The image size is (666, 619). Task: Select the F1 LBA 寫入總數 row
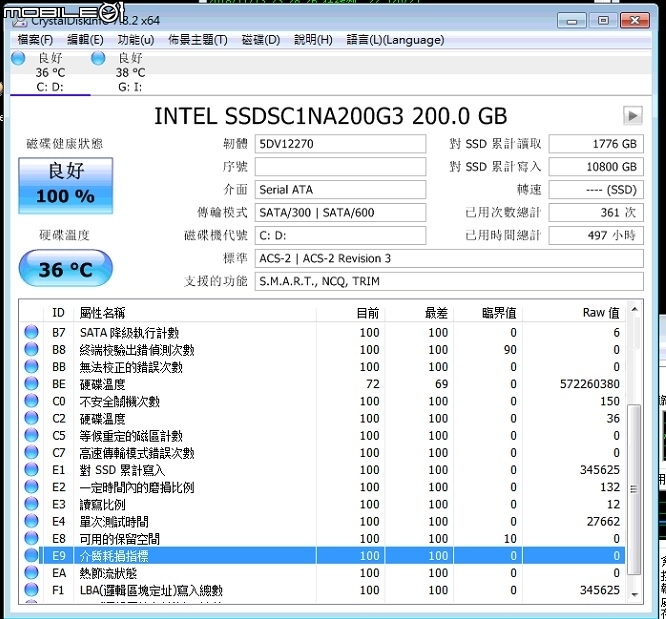tap(322, 590)
